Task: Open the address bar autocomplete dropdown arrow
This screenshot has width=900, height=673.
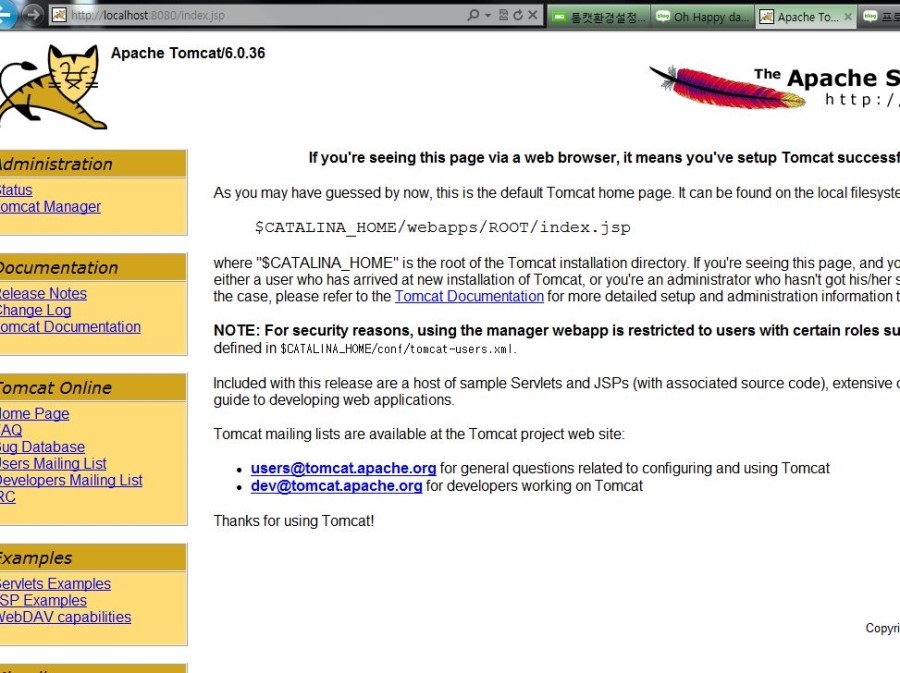Action: click(x=488, y=15)
